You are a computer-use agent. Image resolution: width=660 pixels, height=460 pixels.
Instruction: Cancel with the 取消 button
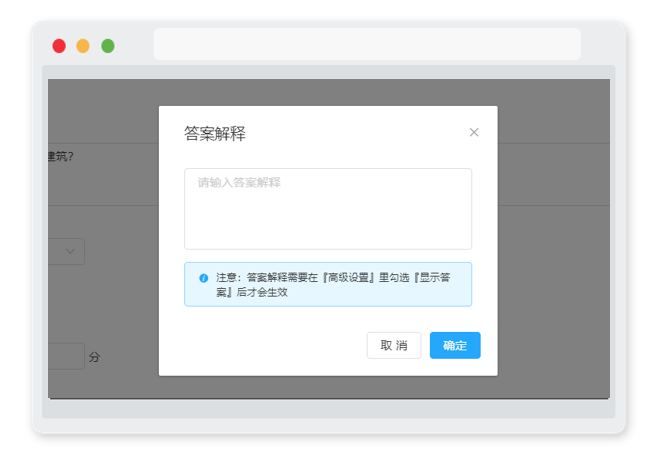(394, 346)
